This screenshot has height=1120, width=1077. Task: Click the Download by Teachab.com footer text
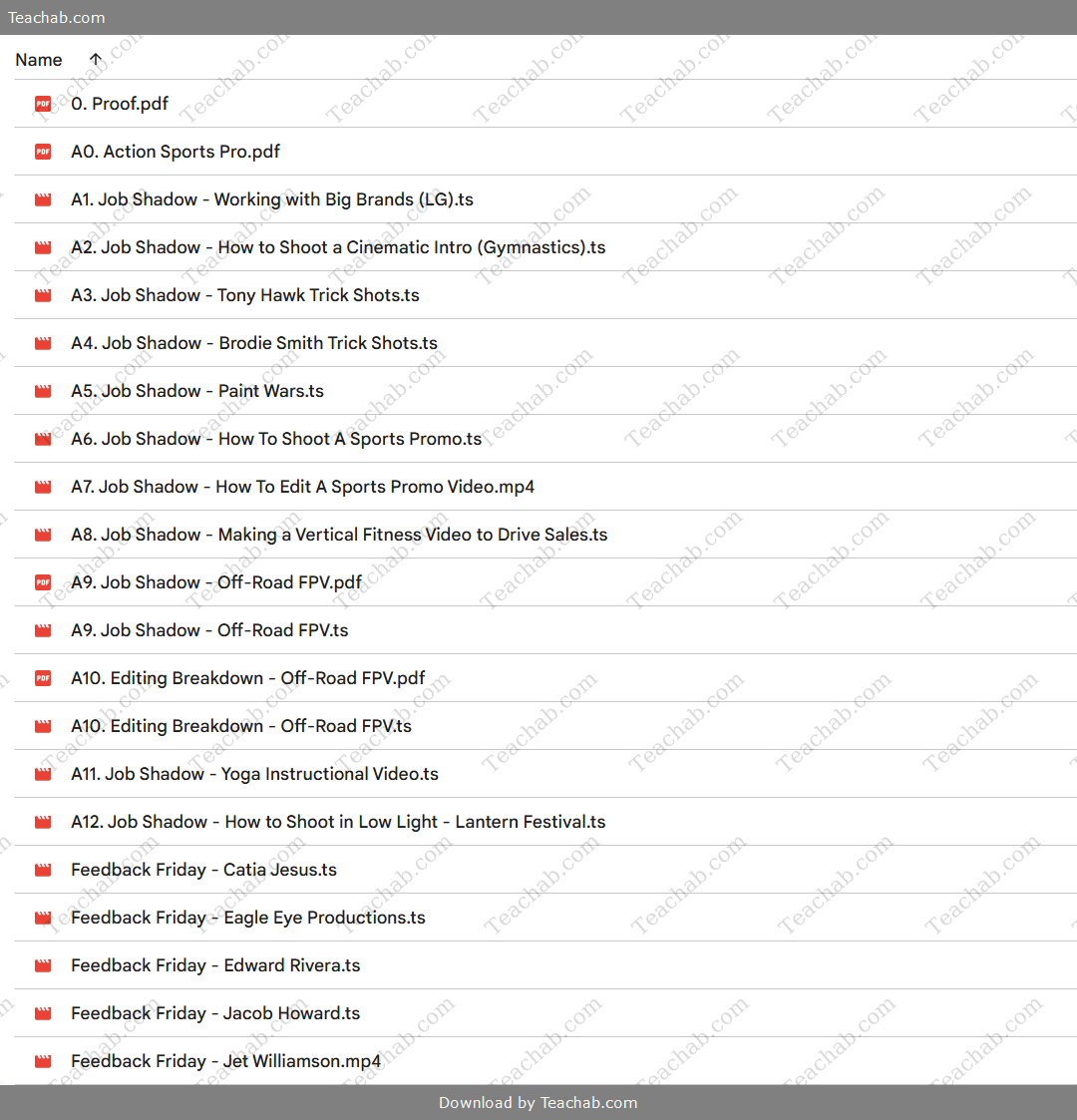(x=538, y=1103)
